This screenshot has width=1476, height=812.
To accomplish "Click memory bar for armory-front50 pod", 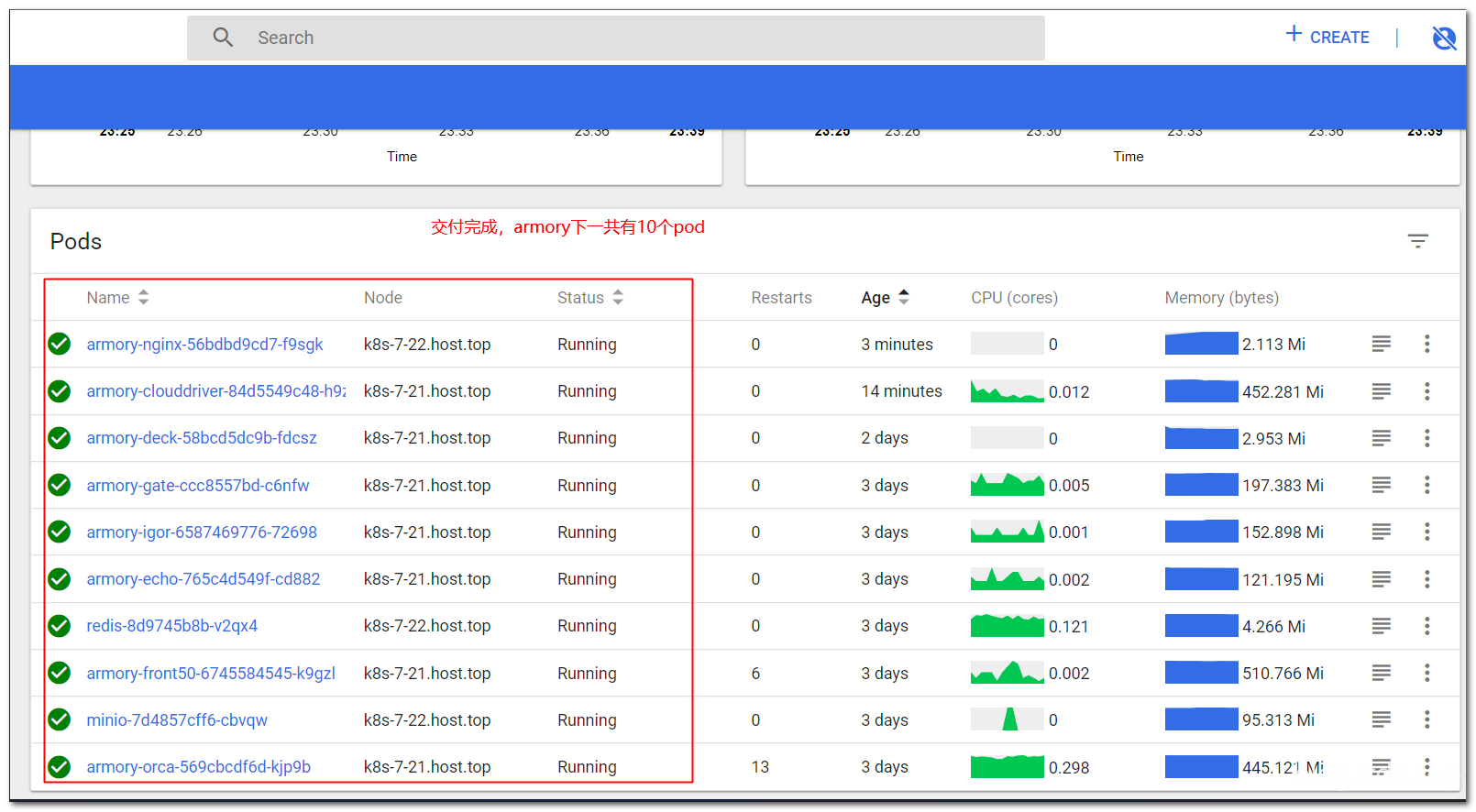I will [x=1201, y=673].
